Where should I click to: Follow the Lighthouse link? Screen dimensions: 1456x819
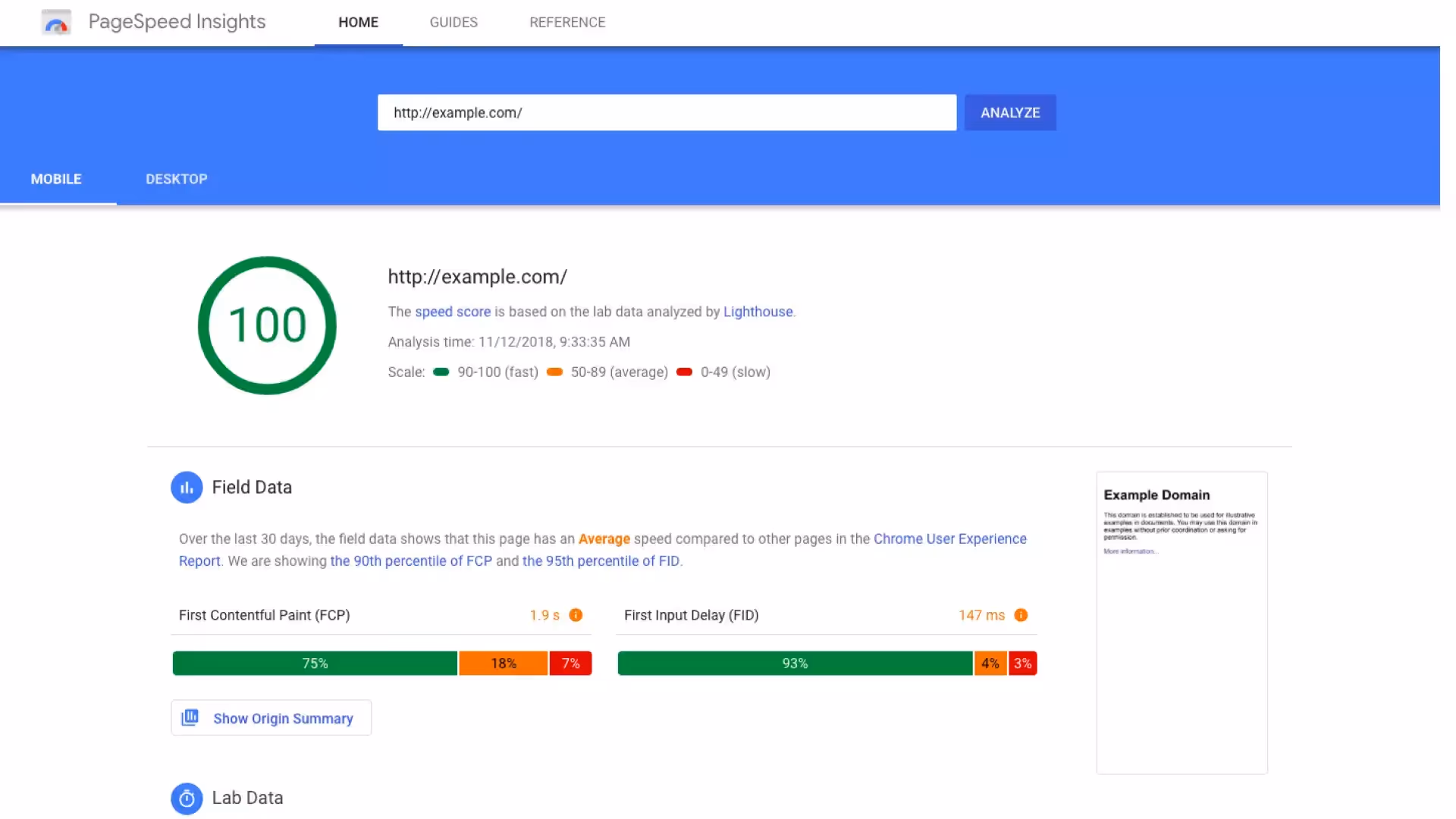(758, 312)
